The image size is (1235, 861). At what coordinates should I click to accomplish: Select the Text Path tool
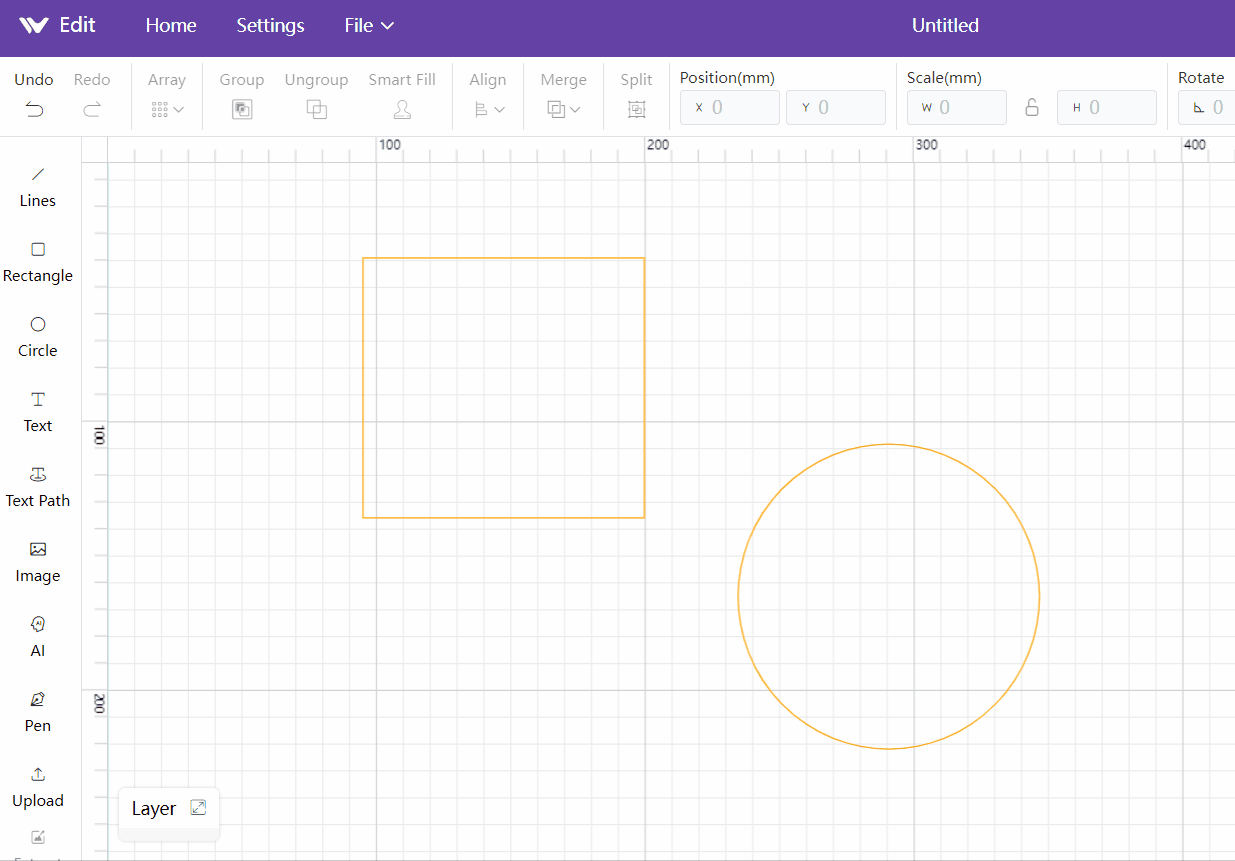click(38, 487)
